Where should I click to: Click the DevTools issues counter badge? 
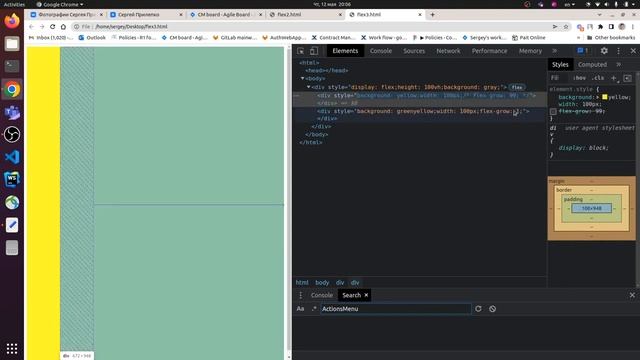point(582,51)
